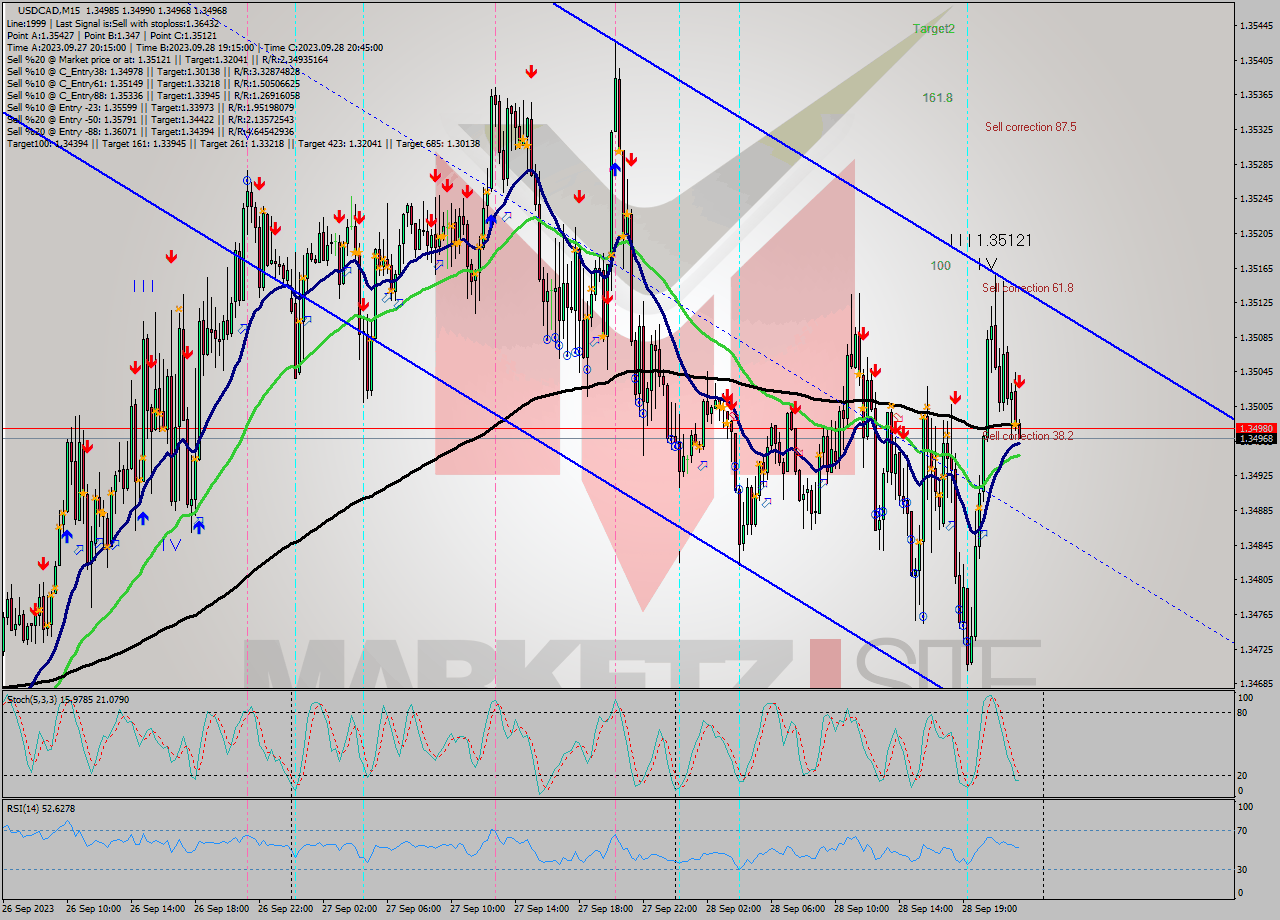Click the '28 Sep 06:00' time label

(x=797, y=909)
